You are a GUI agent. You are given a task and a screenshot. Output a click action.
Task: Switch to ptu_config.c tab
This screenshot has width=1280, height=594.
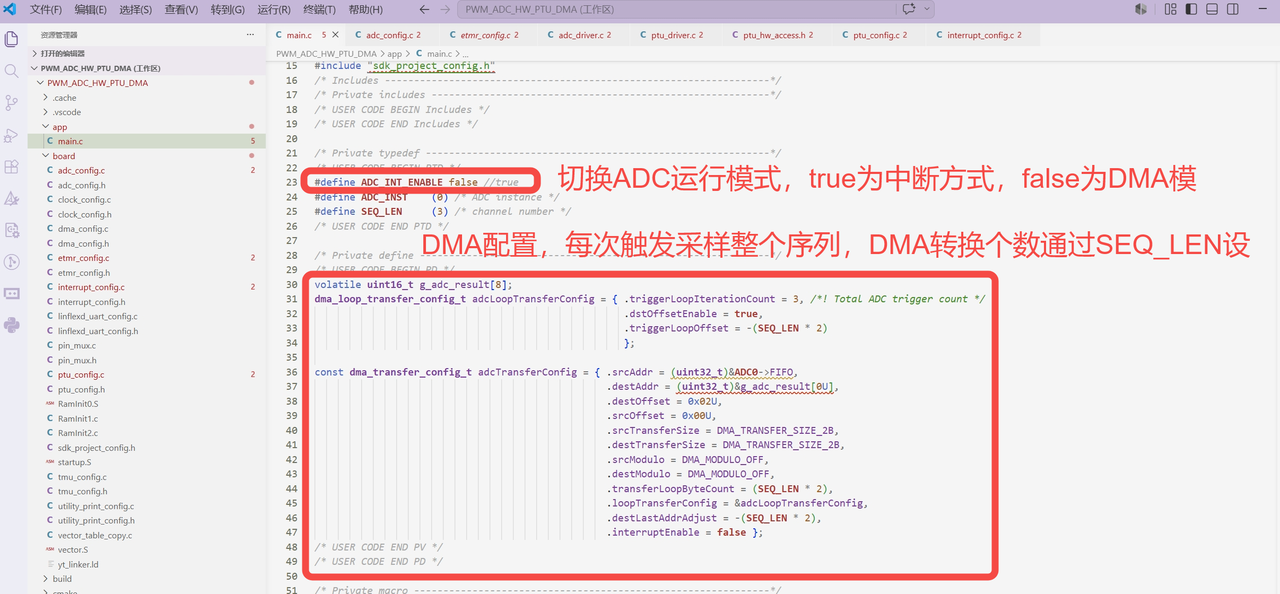tap(876, 35)
